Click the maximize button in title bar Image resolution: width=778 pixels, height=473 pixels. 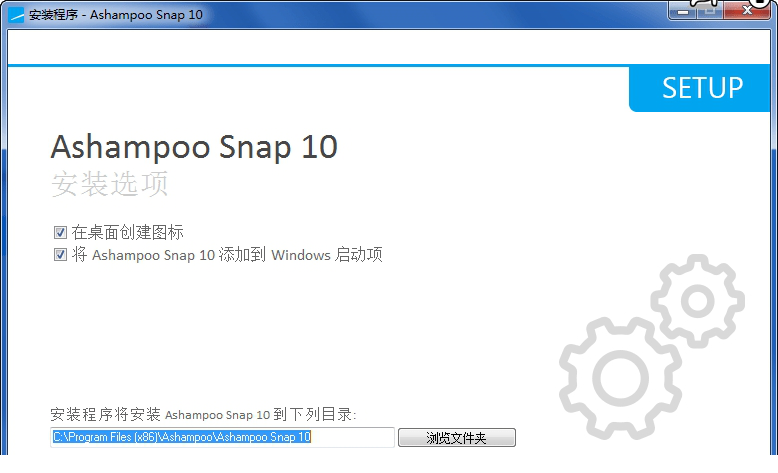(x=711, y=11)
